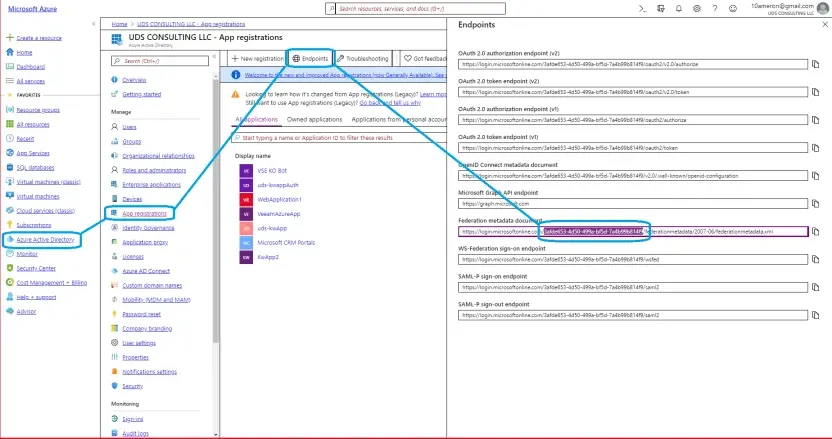Collapse the left navigation sidebar
Screen dimensions: 832x439
(94, 24)
